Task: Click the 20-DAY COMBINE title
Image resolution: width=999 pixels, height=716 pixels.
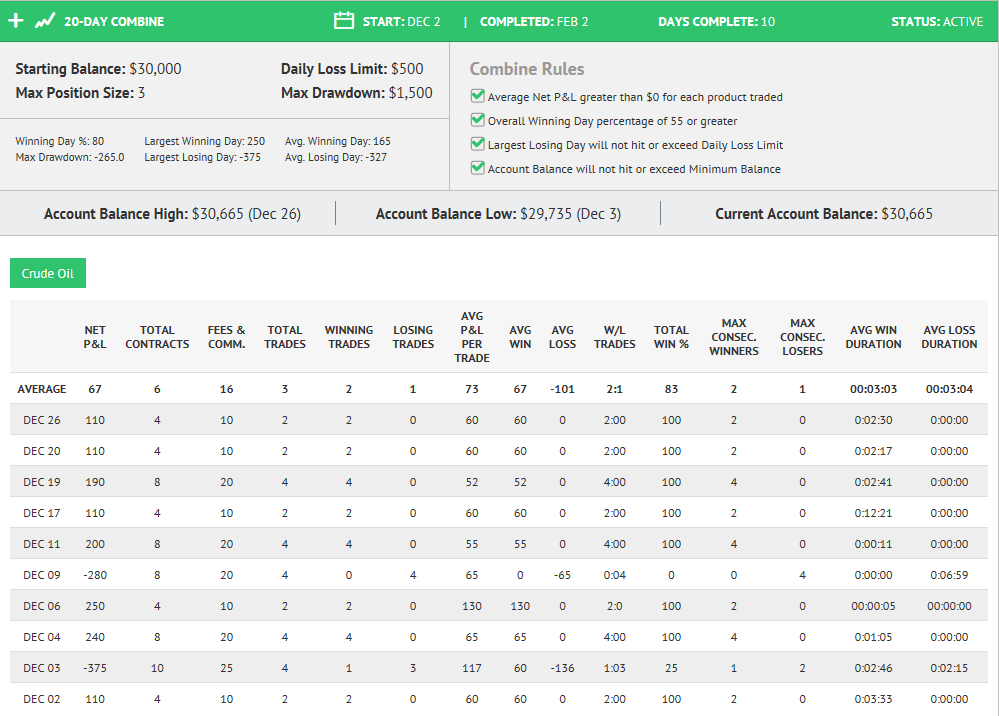Action: coord(114,22)
